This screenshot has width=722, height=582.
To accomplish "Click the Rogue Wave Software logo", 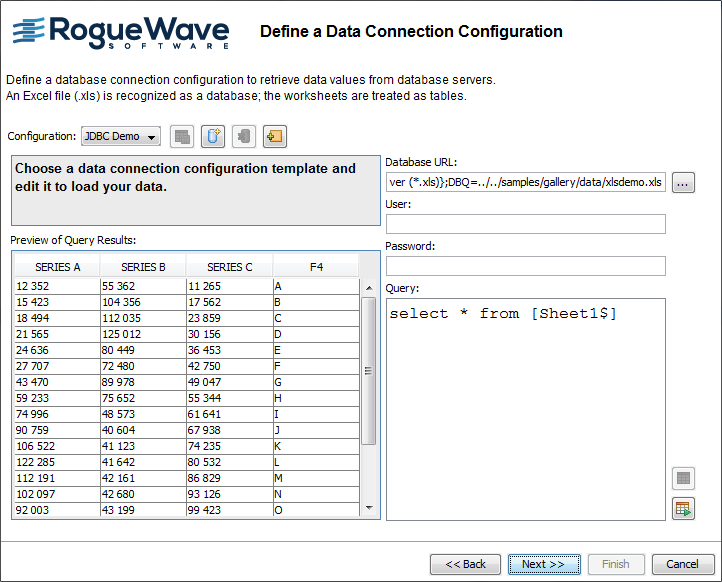I will click(x=121, y=34).
